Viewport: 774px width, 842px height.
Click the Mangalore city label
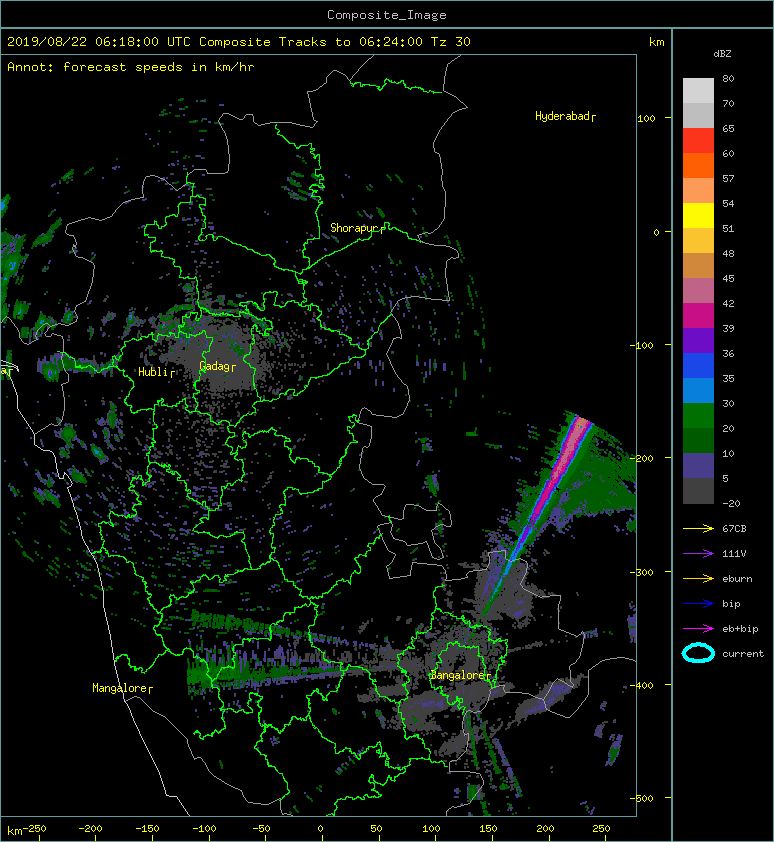122,688
